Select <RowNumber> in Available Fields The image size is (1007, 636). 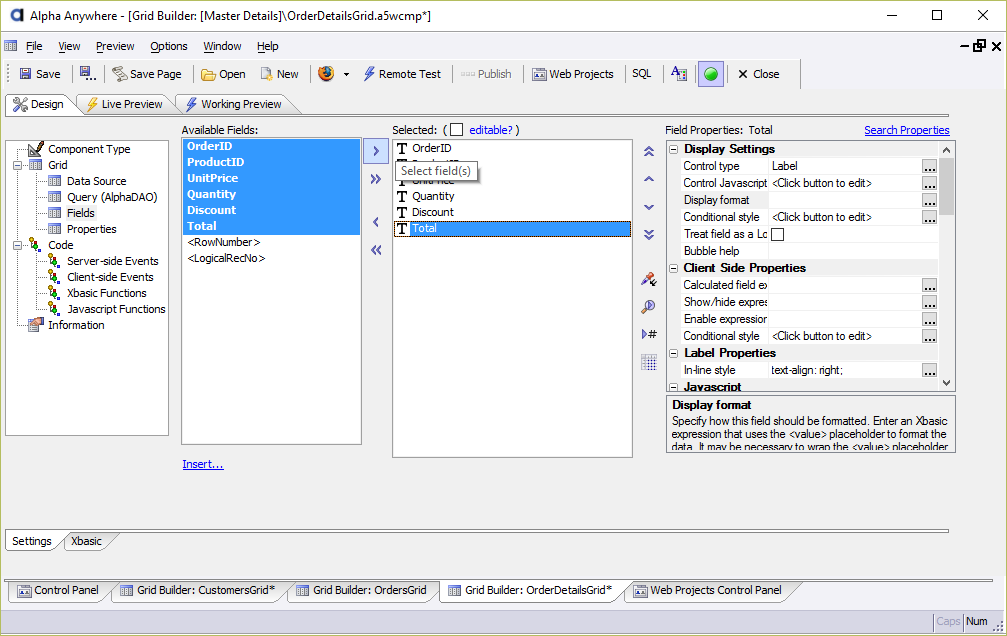click(223, 242)
